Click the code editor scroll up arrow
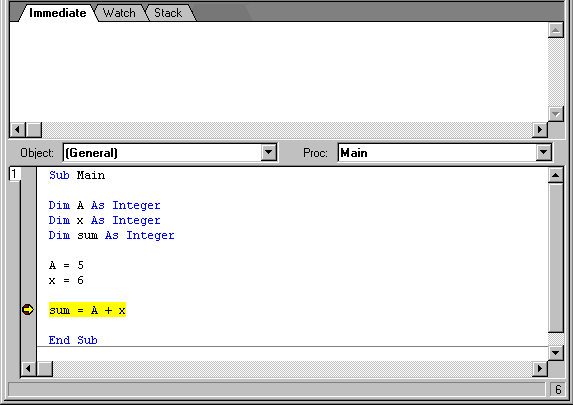Image resolution: width=573 pixels, height=405 pixels. [x=555, y=175]
